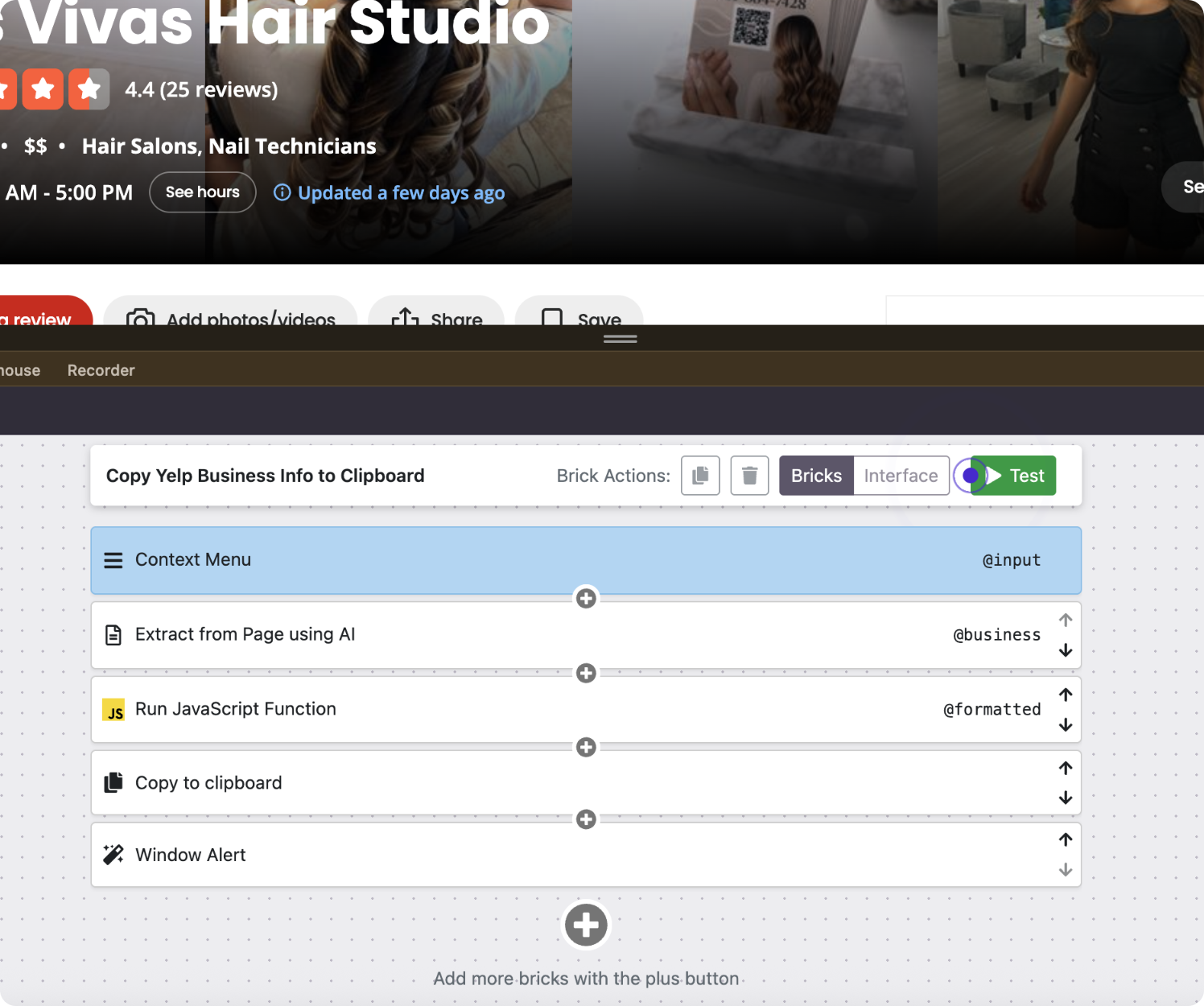This screenshot has width=1204, height=1006.
Task: Grab the panel resize drag handle
Action: (621, 339)
